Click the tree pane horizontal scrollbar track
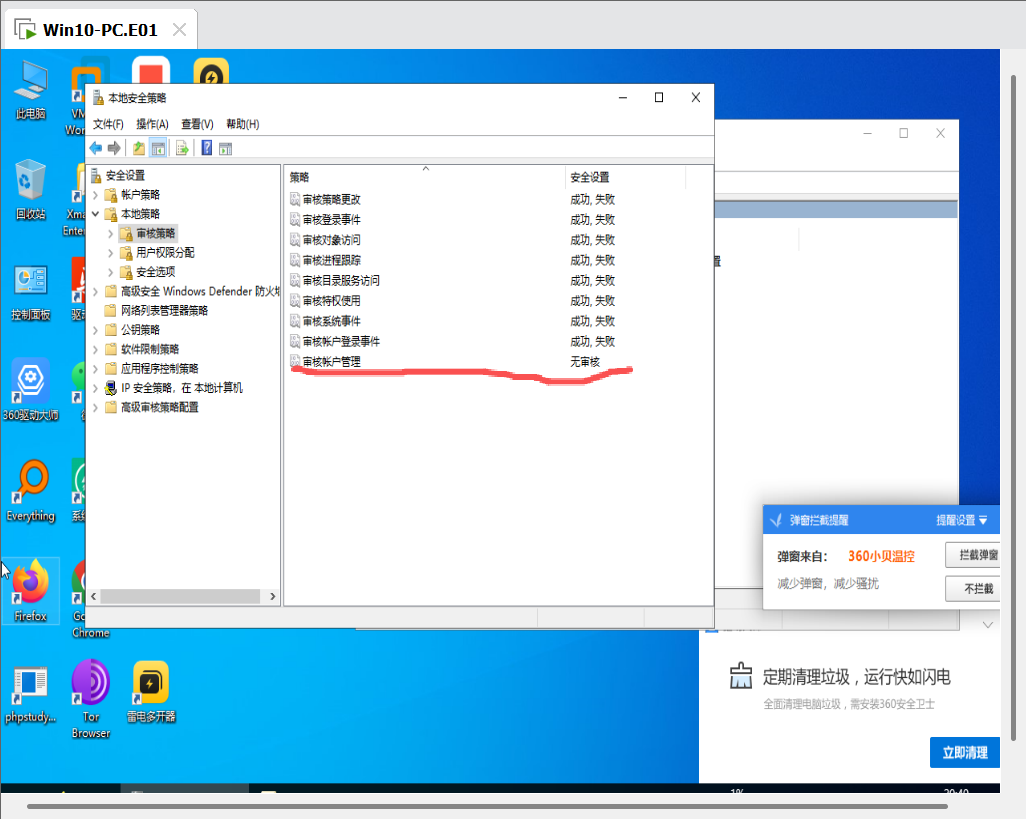The width and height of the screenshot is (1026, 819). coord(182,597)
